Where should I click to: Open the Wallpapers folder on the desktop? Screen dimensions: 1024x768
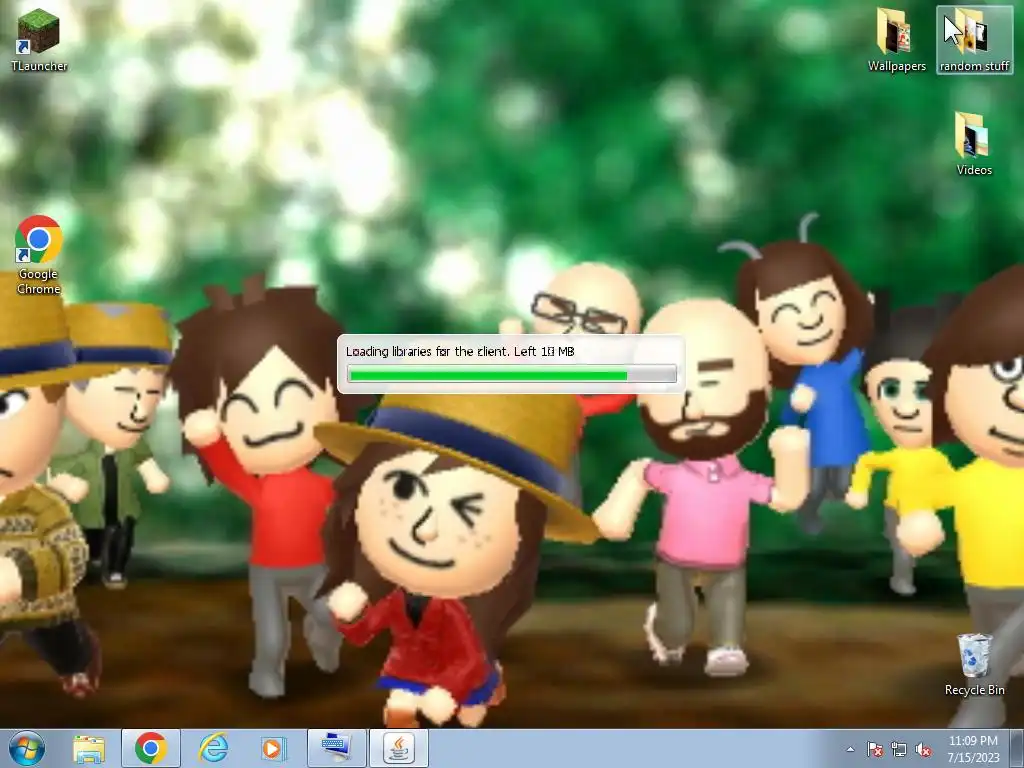(x=897, y=39)
